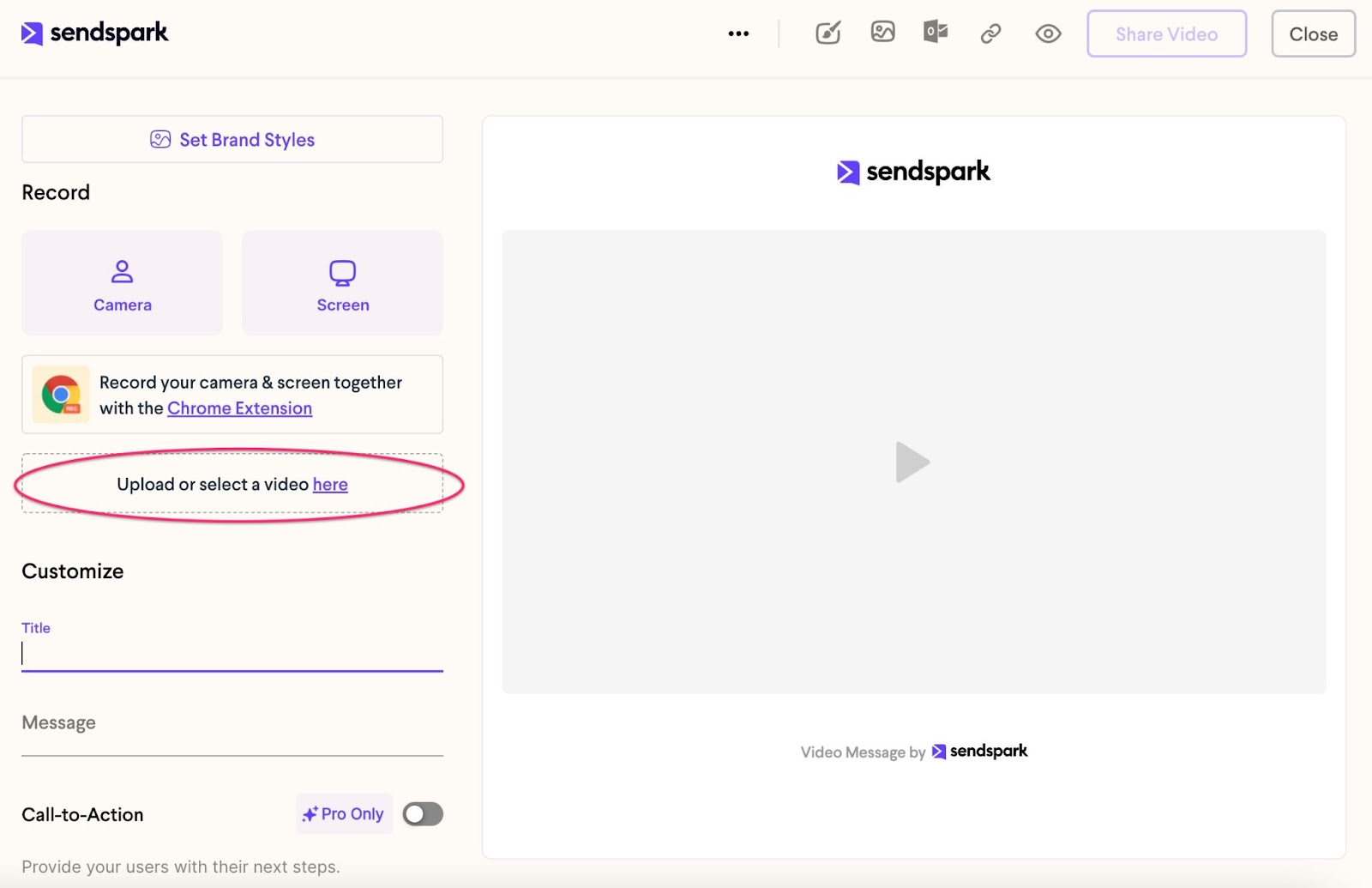Copy the video link with the chain icon
Image resolution: width=1372 pixels, height=888 pixels.
(x=991, y=33)
